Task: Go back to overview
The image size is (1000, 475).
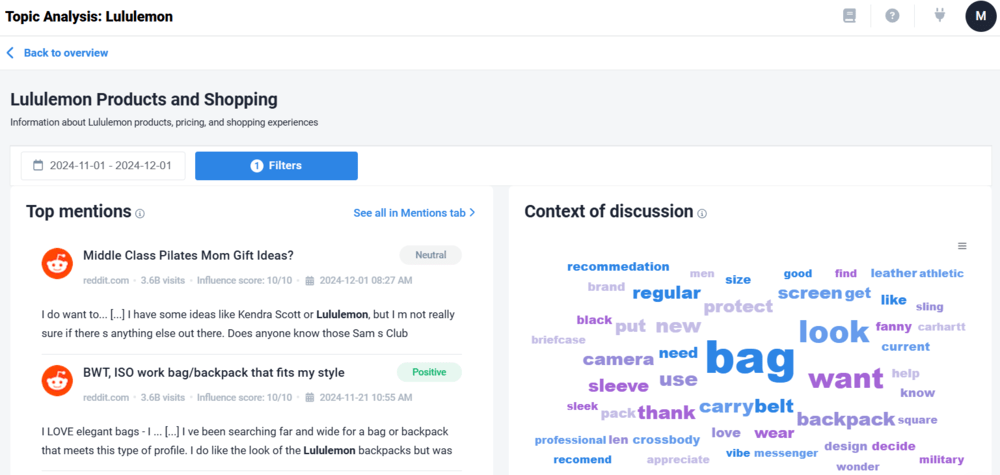Action: pos(66,53)
